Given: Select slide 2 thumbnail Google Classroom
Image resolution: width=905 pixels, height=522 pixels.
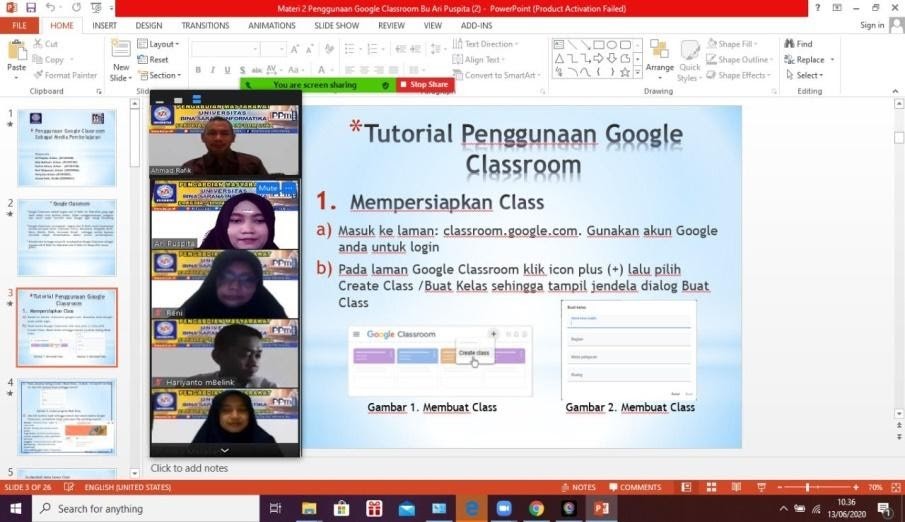Looking at the screenshot, I should pyautogui.click(x=67, y=237).
